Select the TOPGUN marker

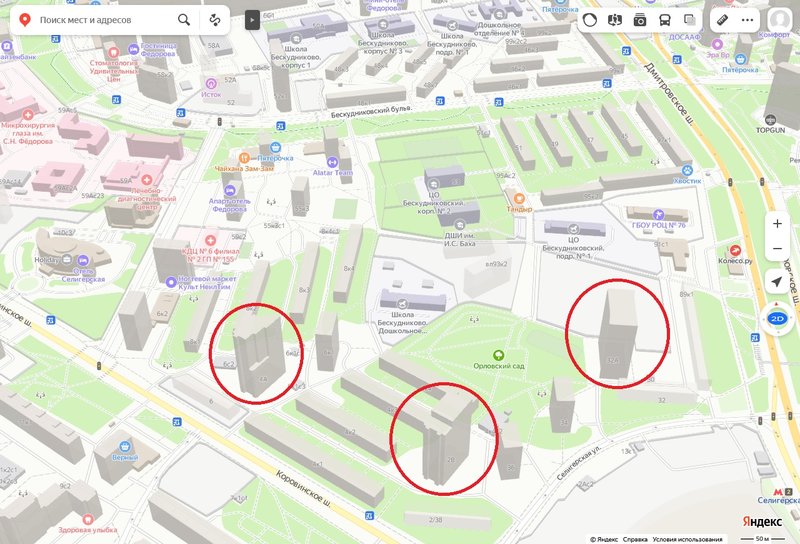pyautogui.click(x=770, y=120)
